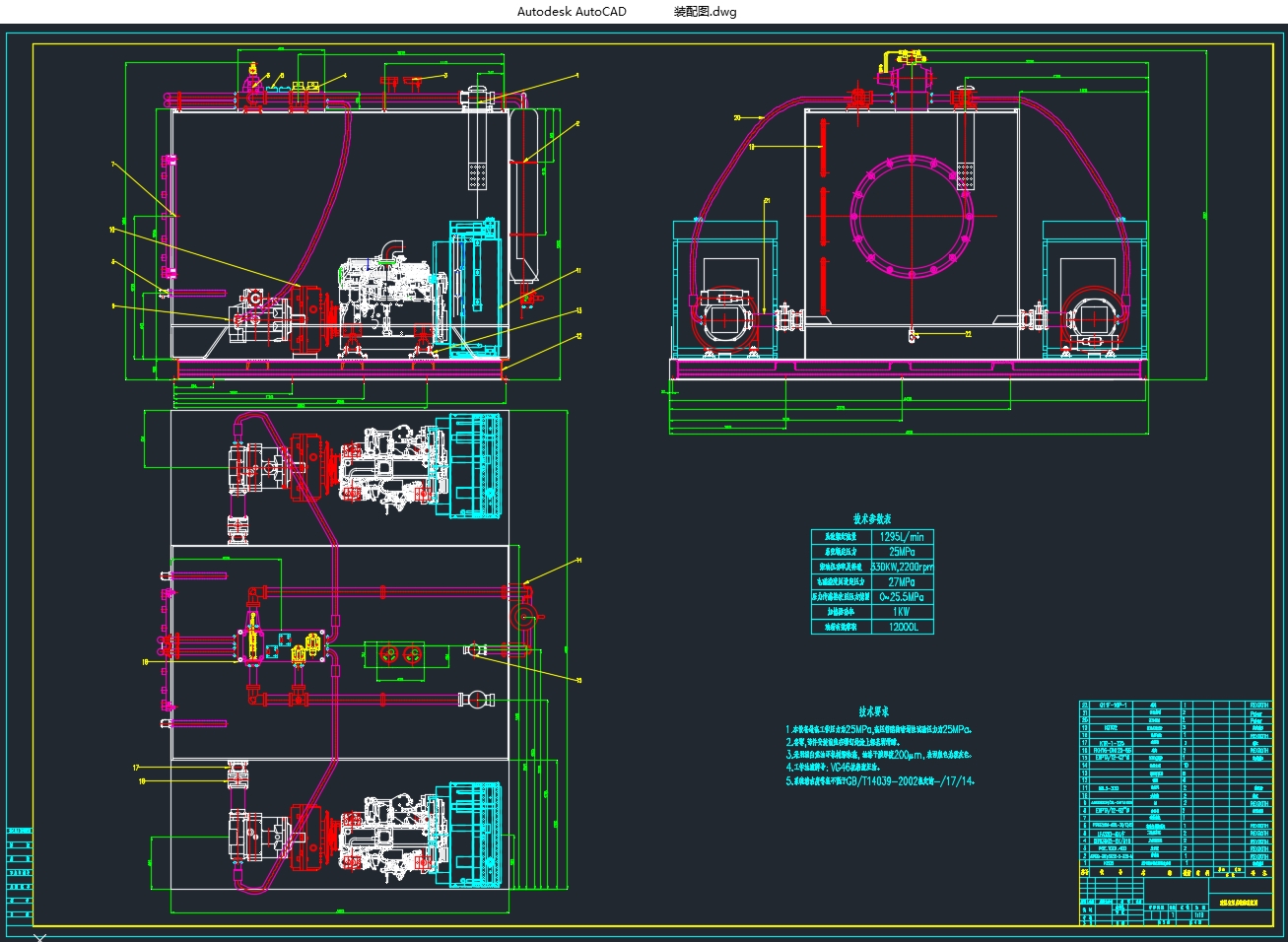
Task: Select the cyan radiator in lower plan-view engine
Action: [x=477, y=834]
